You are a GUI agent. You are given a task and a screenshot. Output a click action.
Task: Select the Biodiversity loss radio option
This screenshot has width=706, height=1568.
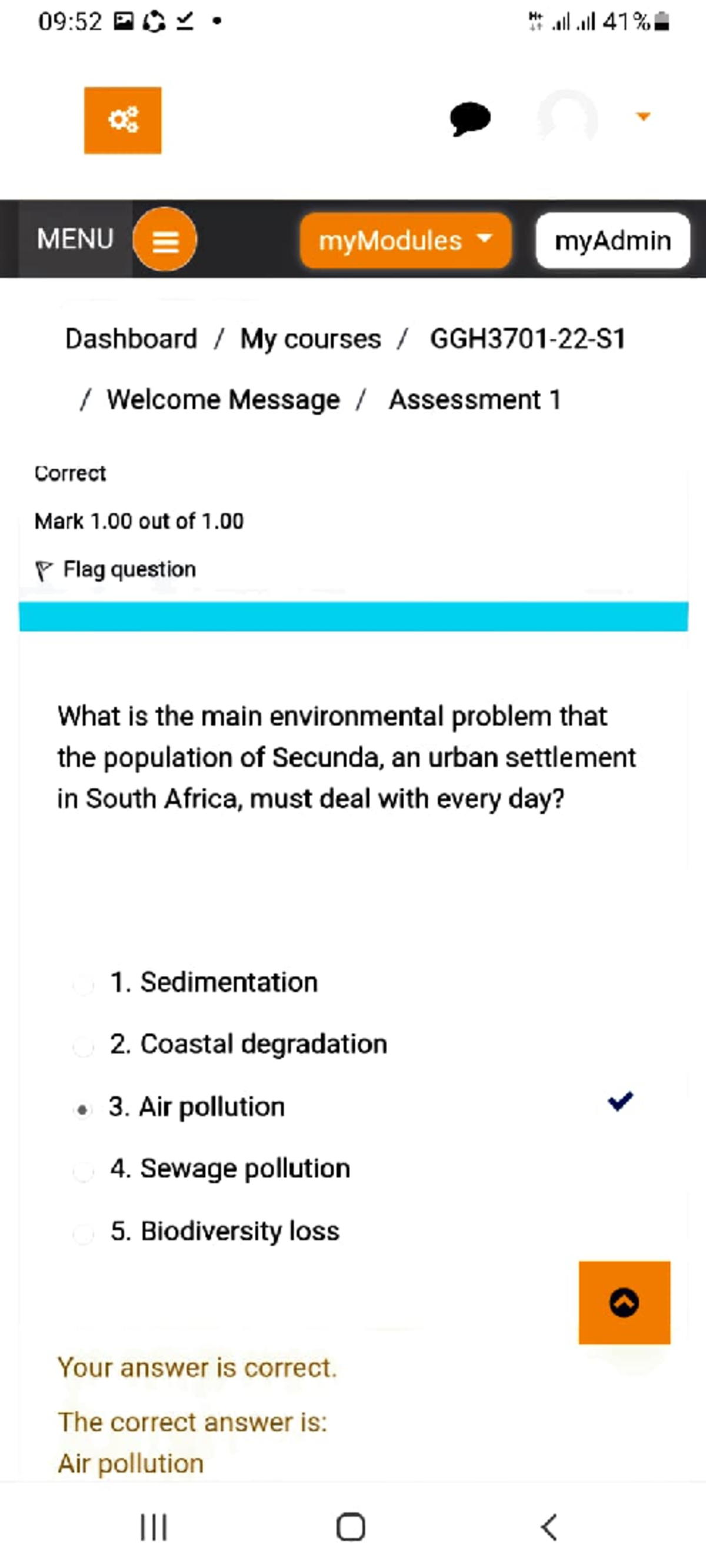(83, 1233)
